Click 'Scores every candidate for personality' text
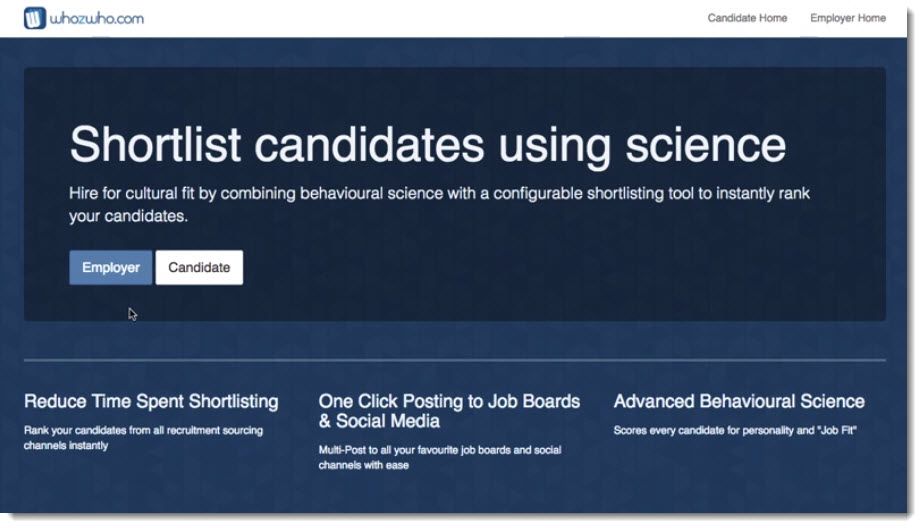The width and height of the screenshot is (922, 528). [735, 430]
